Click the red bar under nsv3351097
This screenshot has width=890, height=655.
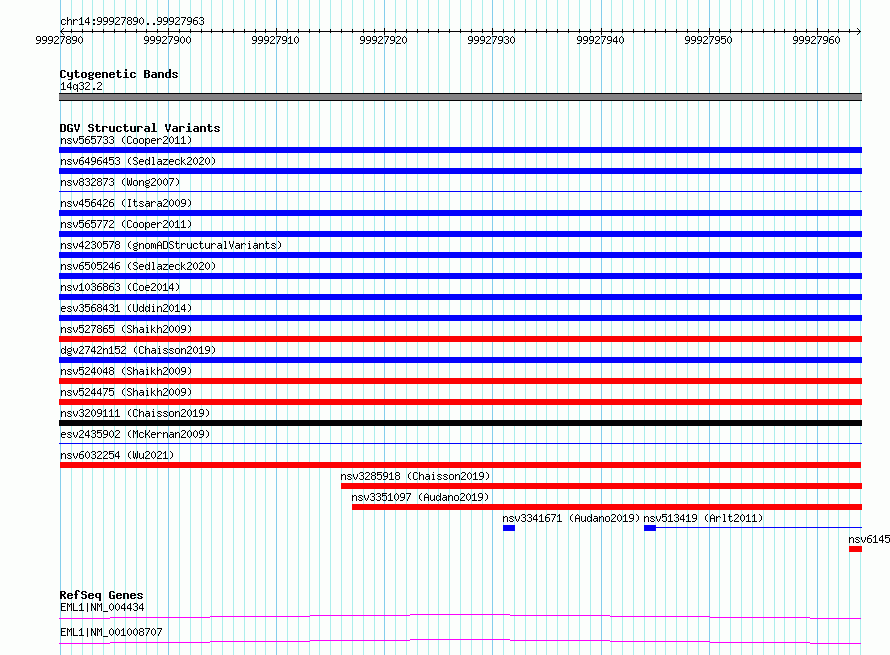(x=607, y=507)
